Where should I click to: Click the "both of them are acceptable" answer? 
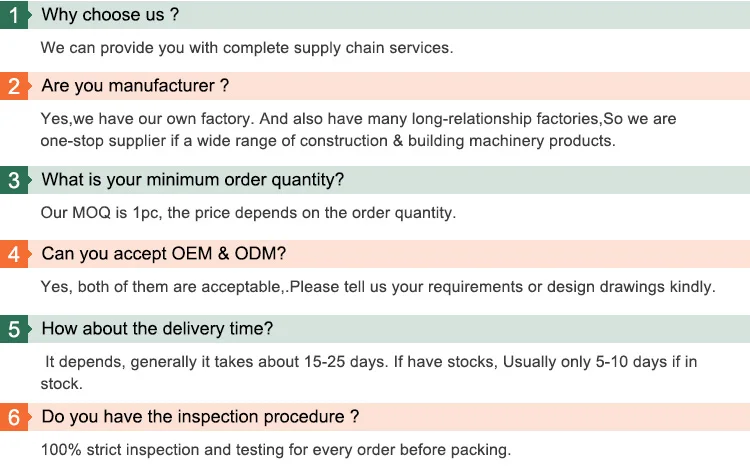coord(378,286)
